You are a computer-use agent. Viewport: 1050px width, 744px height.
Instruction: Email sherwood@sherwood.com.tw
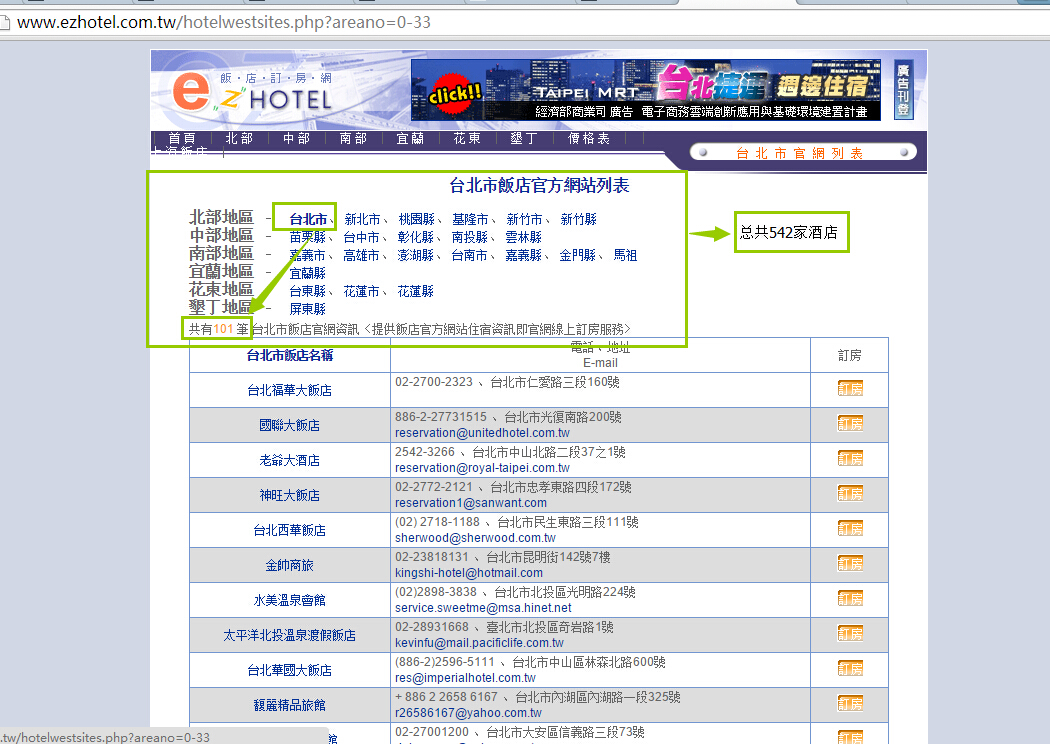pyautogui.click(x=475, y=538)
